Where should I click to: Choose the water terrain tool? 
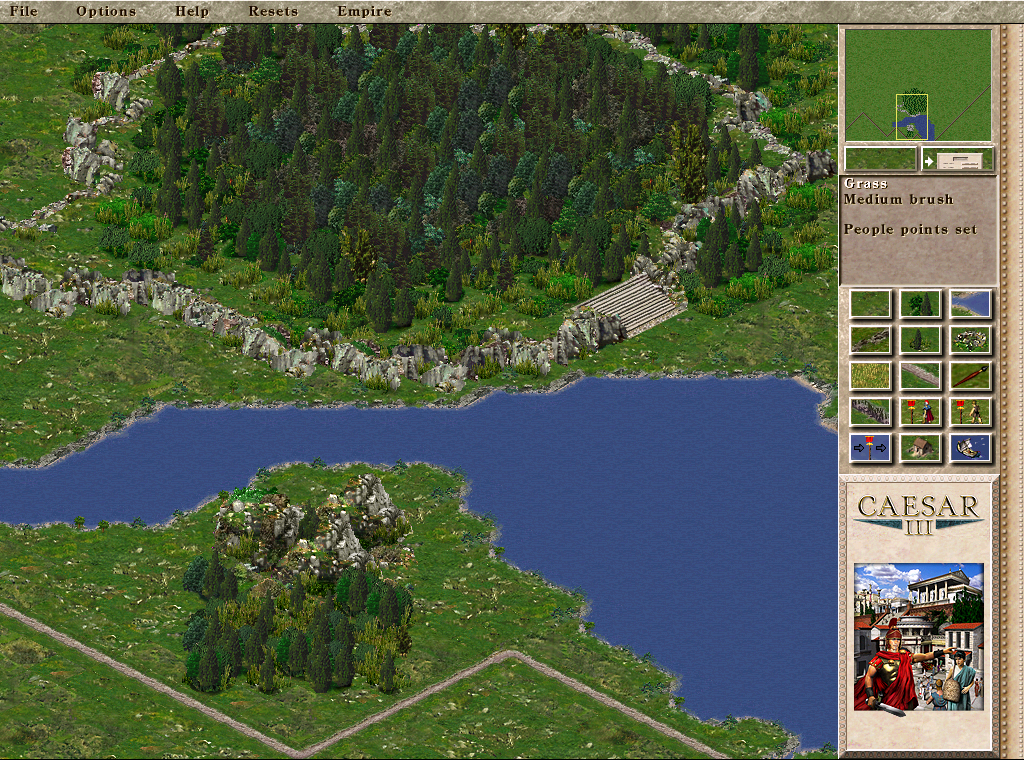(970, 304)
